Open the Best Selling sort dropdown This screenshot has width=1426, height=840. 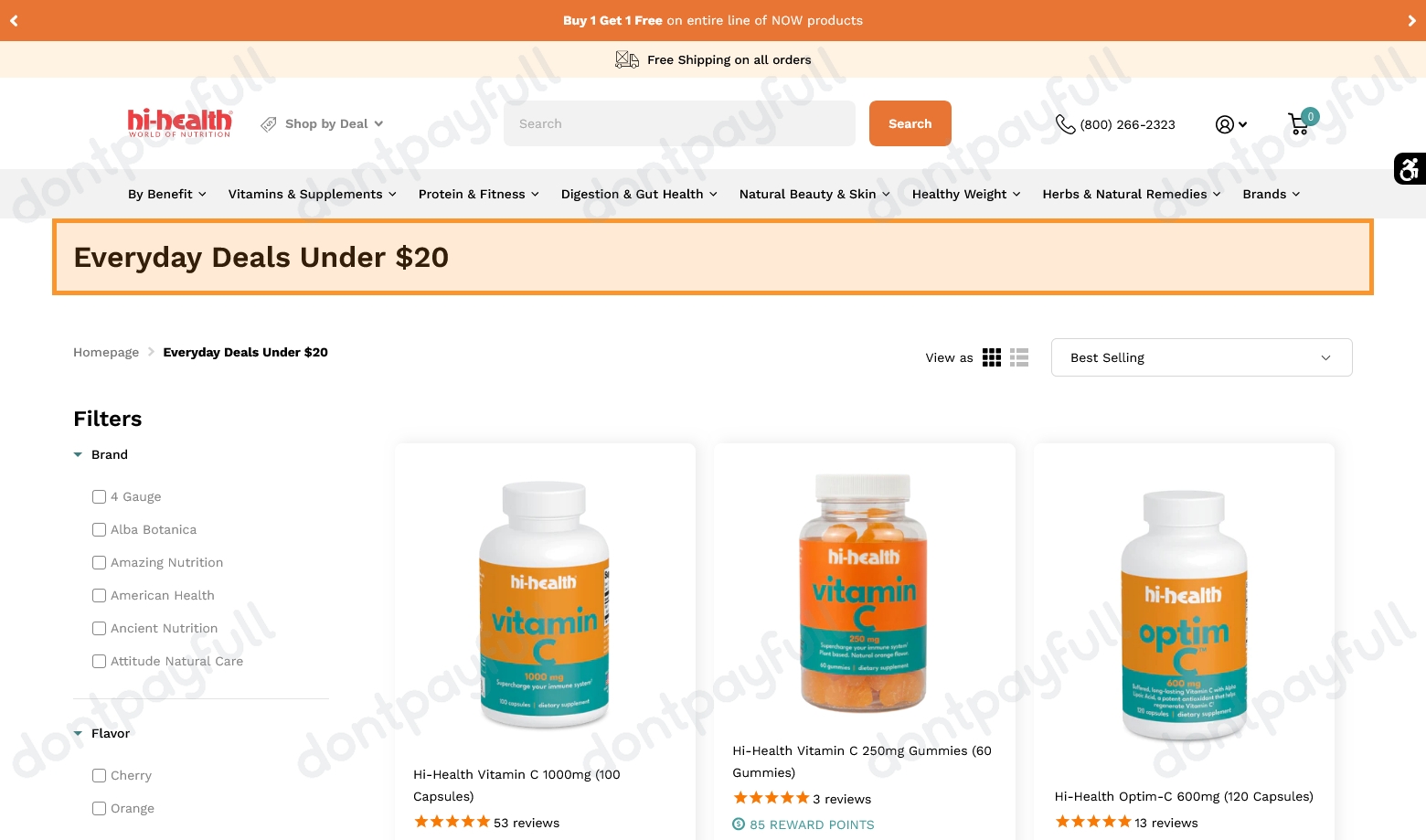[1201, 357]
